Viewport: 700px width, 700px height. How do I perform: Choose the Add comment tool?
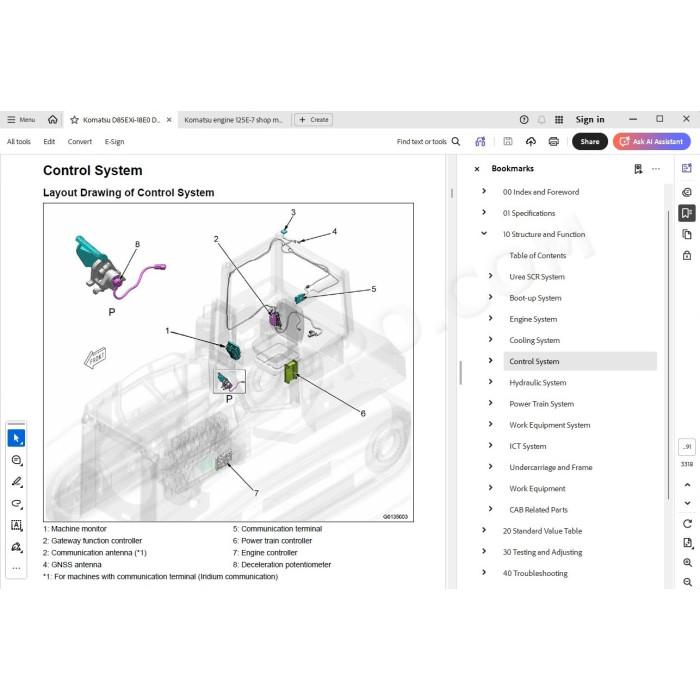tap(17, 460)
